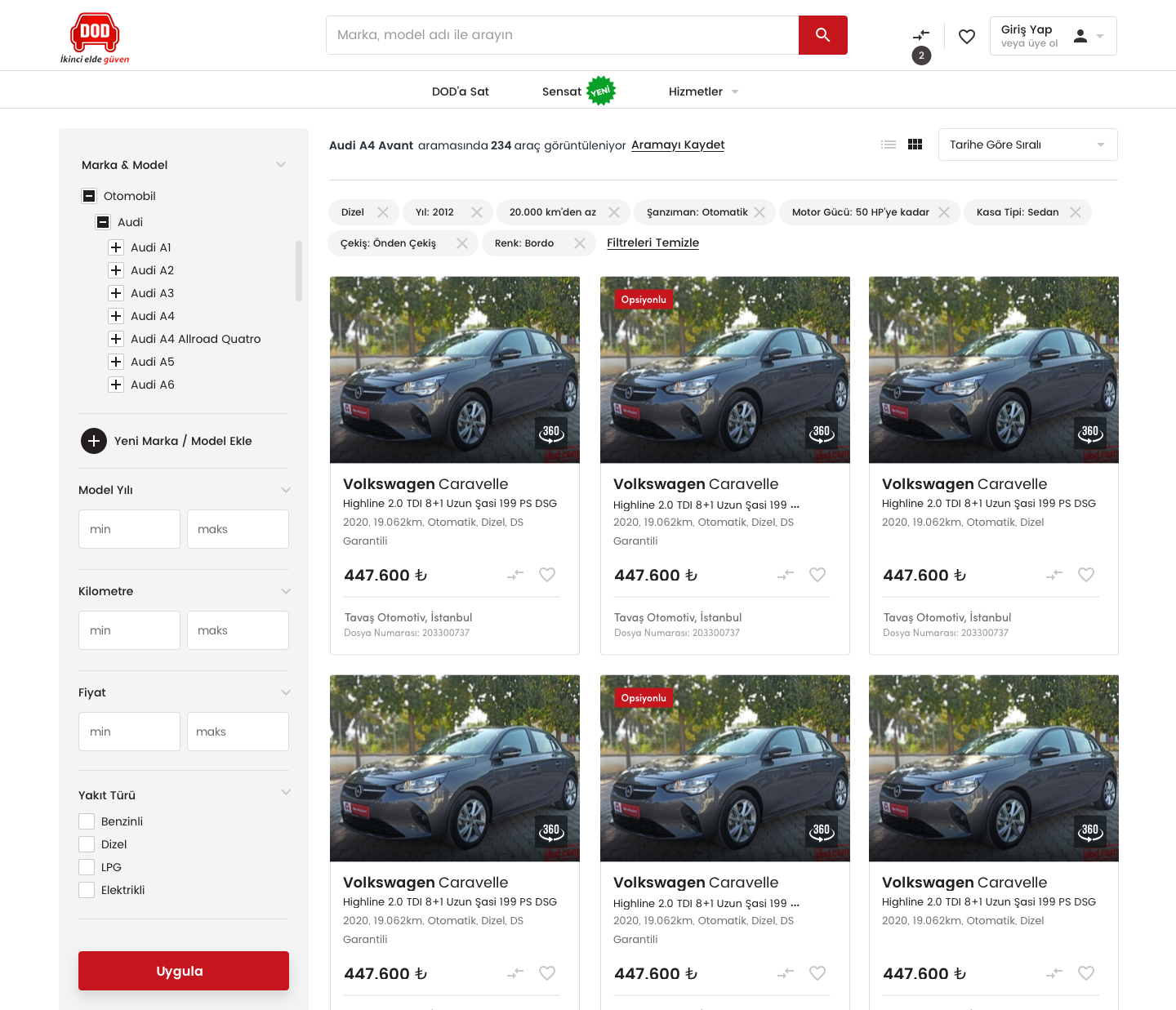1176x1010 pixels.
Task: Toggle the Otomobil checkbox
Action: click(x=89, y=196)
